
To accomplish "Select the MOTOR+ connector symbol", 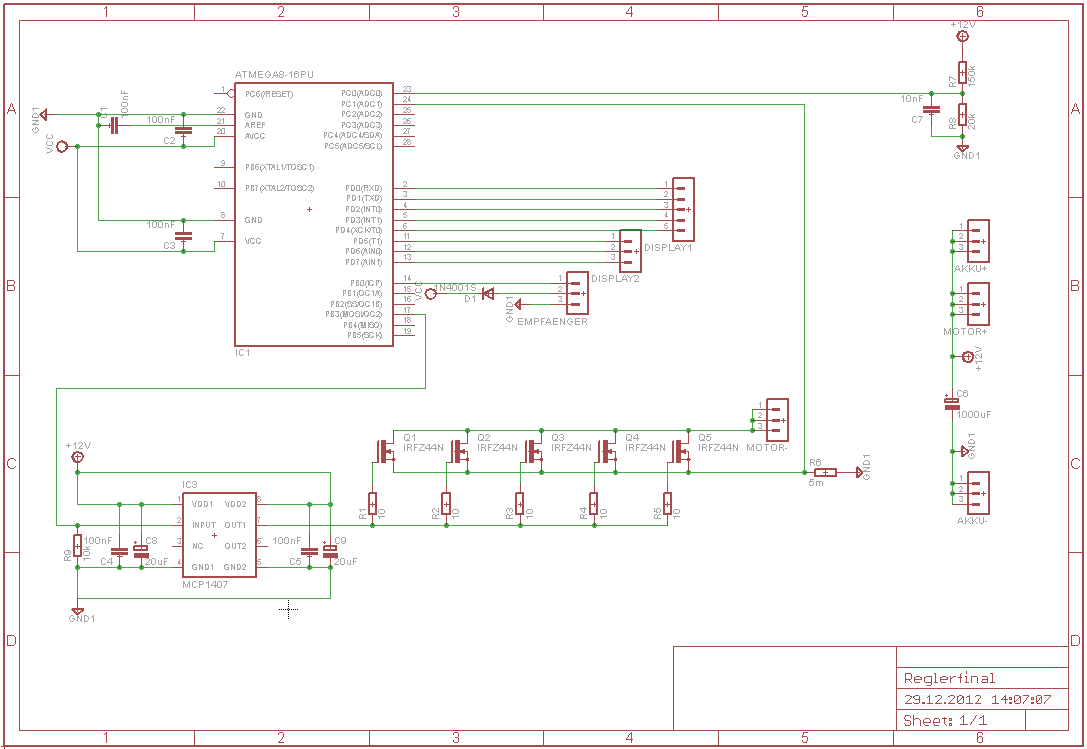I will point(977,304).
